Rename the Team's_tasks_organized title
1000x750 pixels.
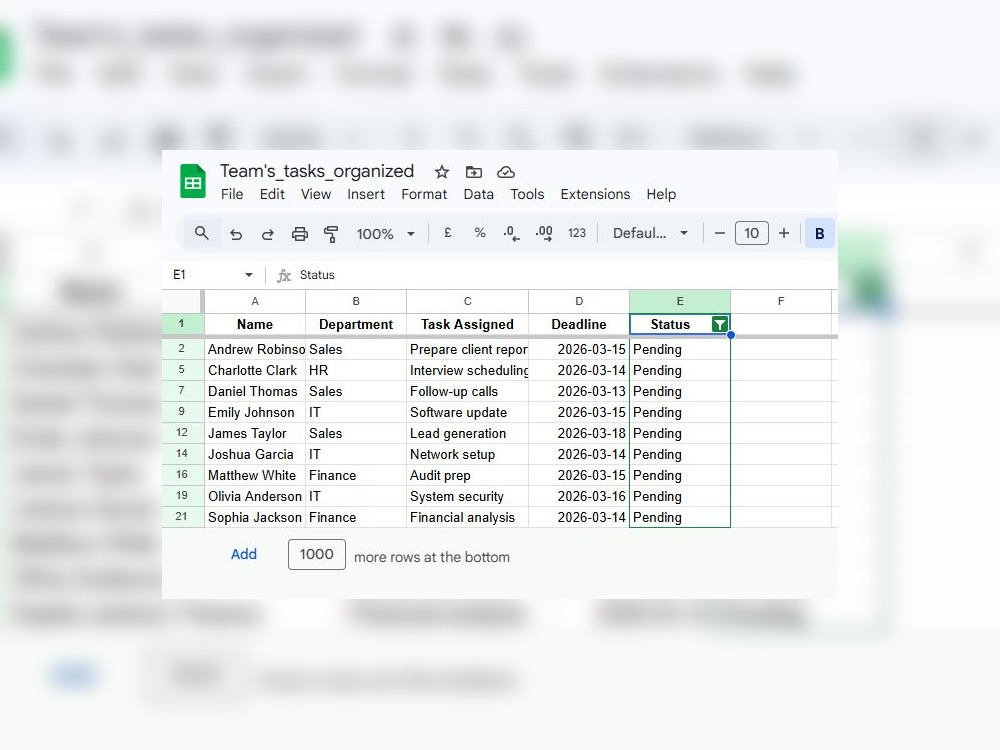[317, 172]
